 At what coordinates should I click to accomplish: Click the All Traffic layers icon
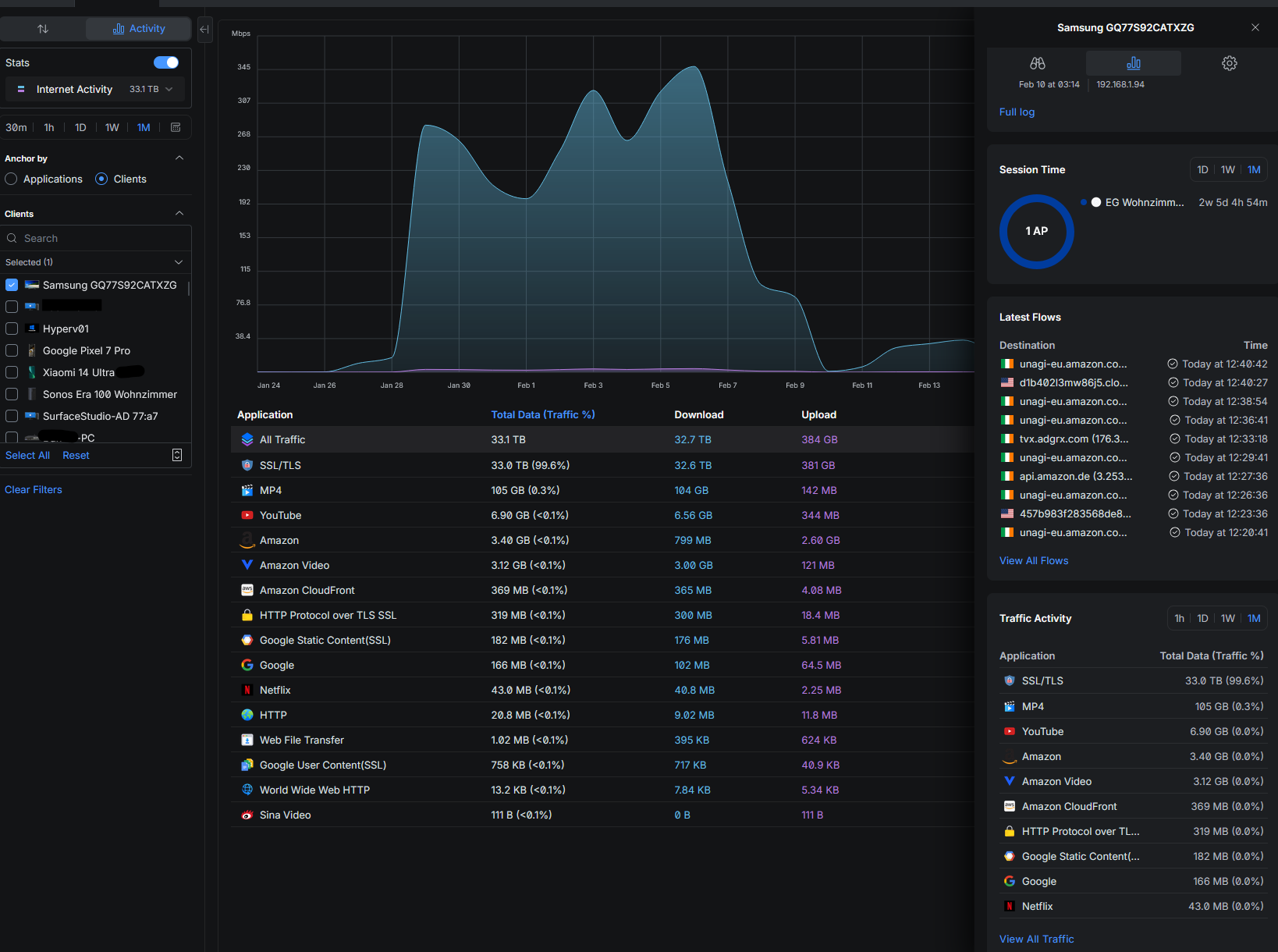[x=247, y=439]
